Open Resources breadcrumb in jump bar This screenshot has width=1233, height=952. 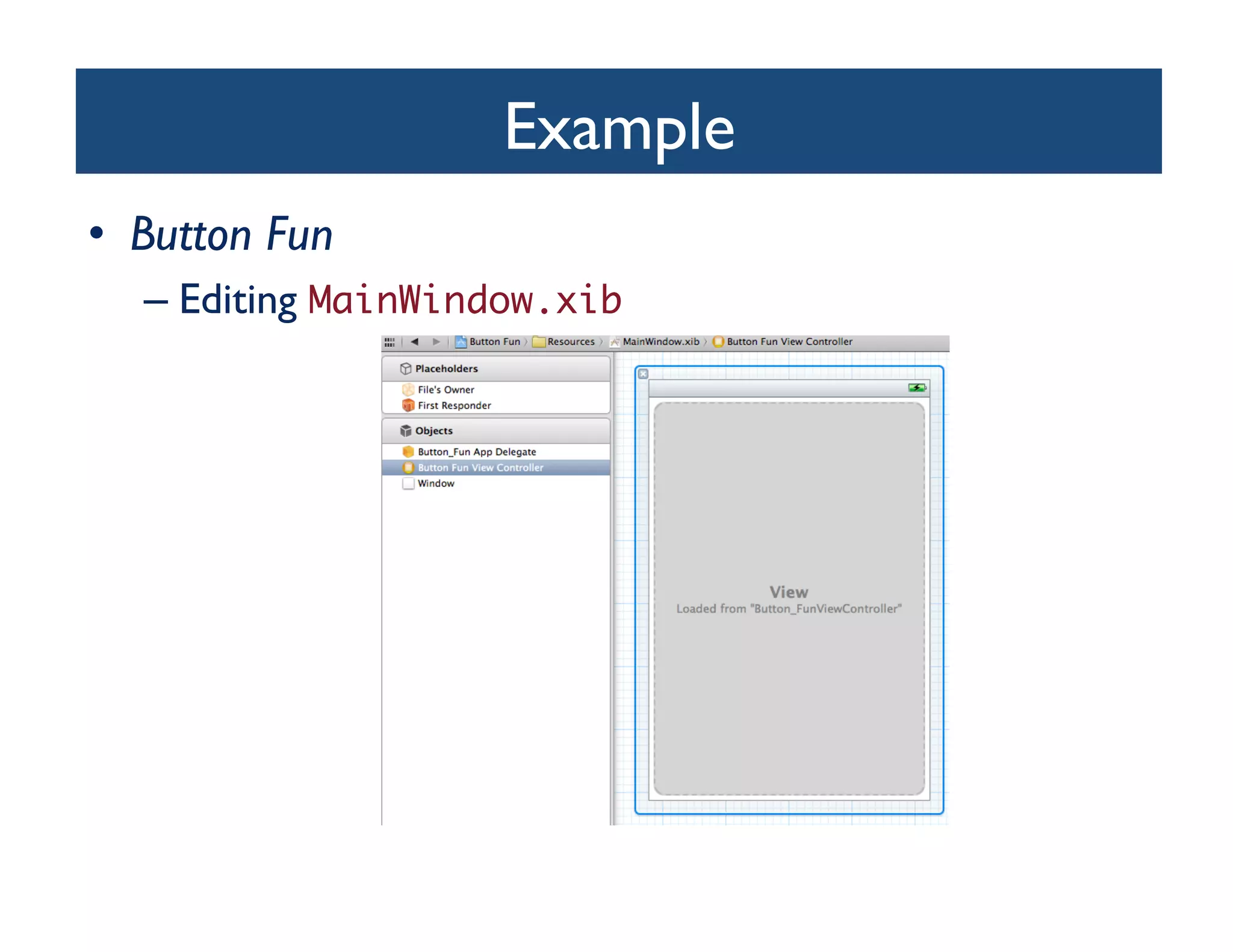(571, 342)
